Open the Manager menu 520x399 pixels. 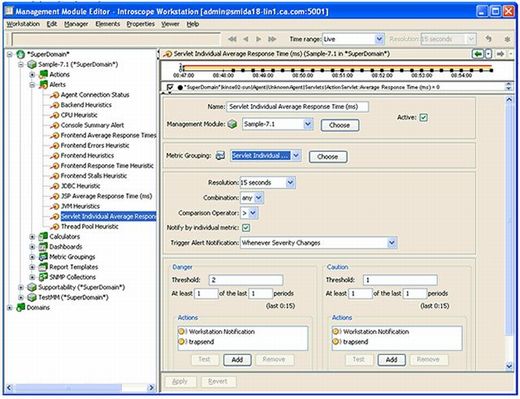point(76,24)
